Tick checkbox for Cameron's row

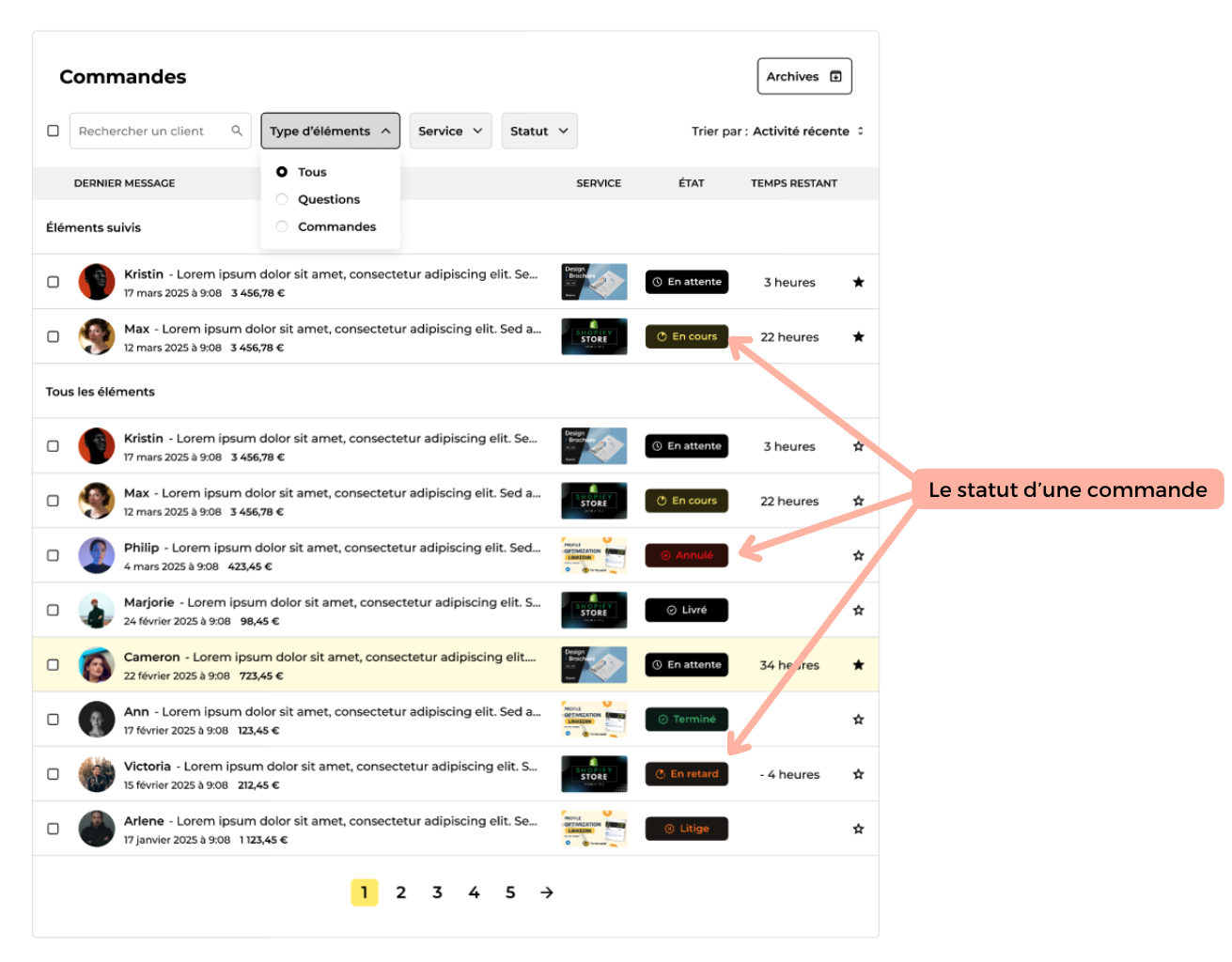(53, 664)
